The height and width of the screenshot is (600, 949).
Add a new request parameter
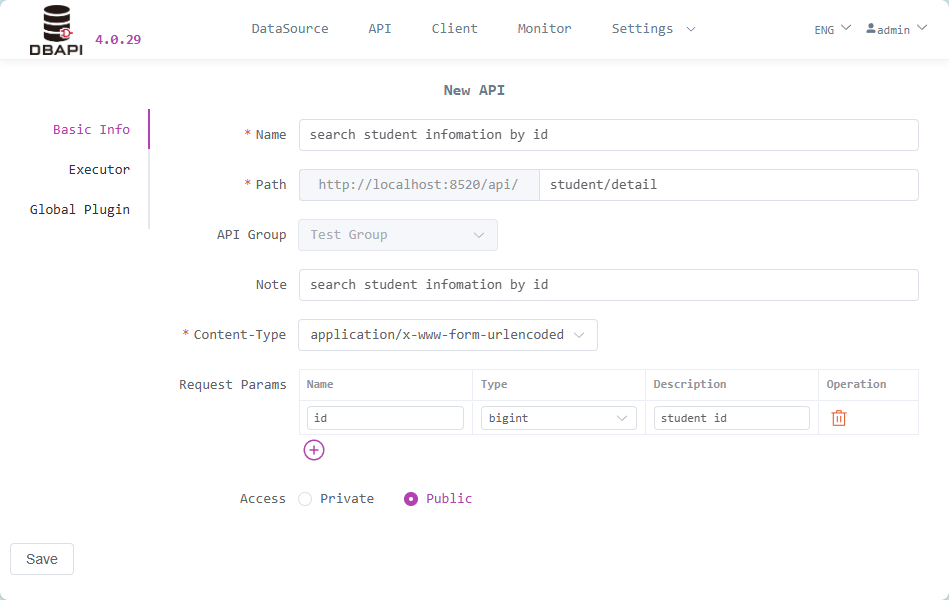[314, 450]
